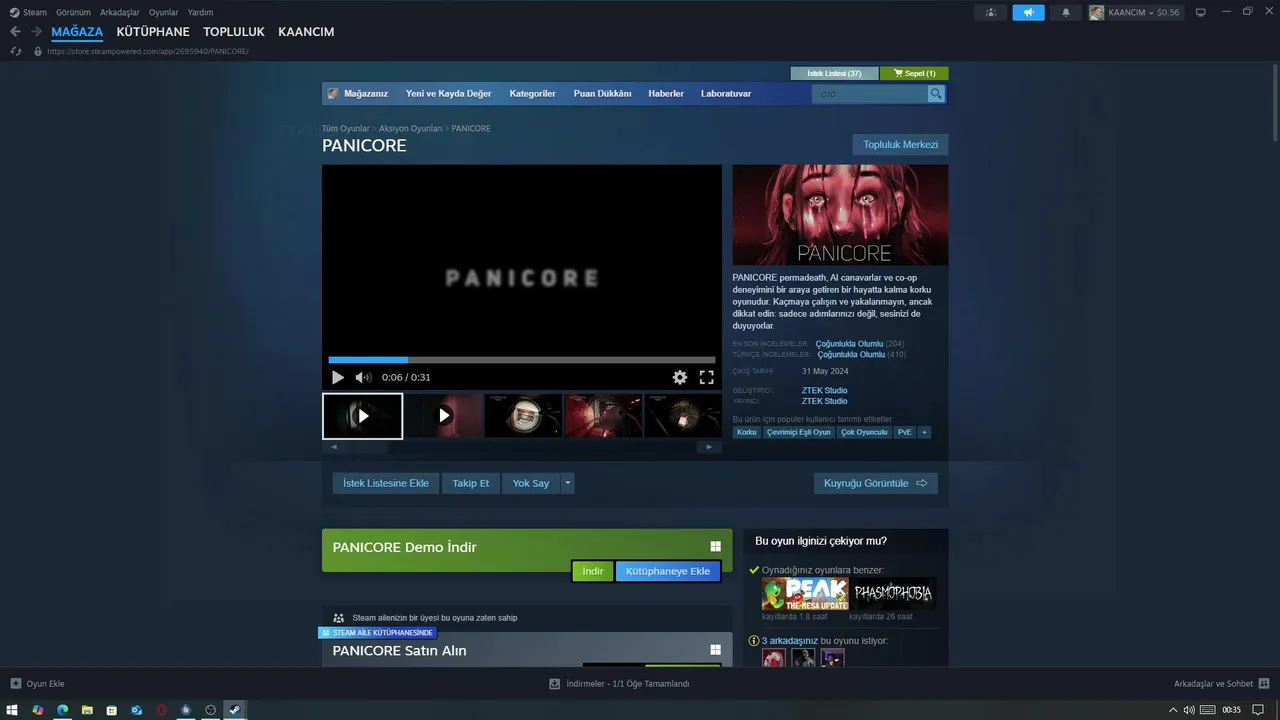1280x720 pixels.
Task: Click Aksiyon Oyunları breadcrumb link
Action: click(x=410, y=129)
